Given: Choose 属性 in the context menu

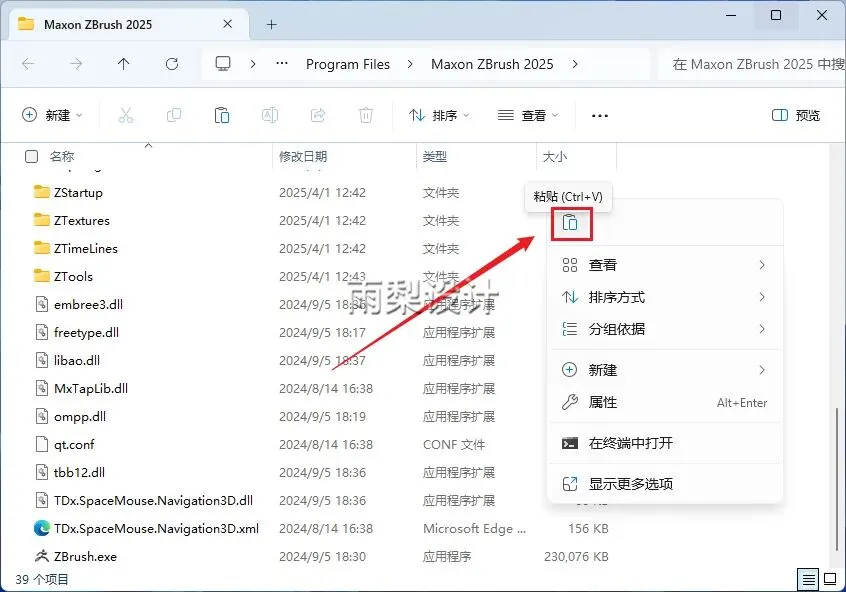Looking at the screenshot, I should pos(665,402).
